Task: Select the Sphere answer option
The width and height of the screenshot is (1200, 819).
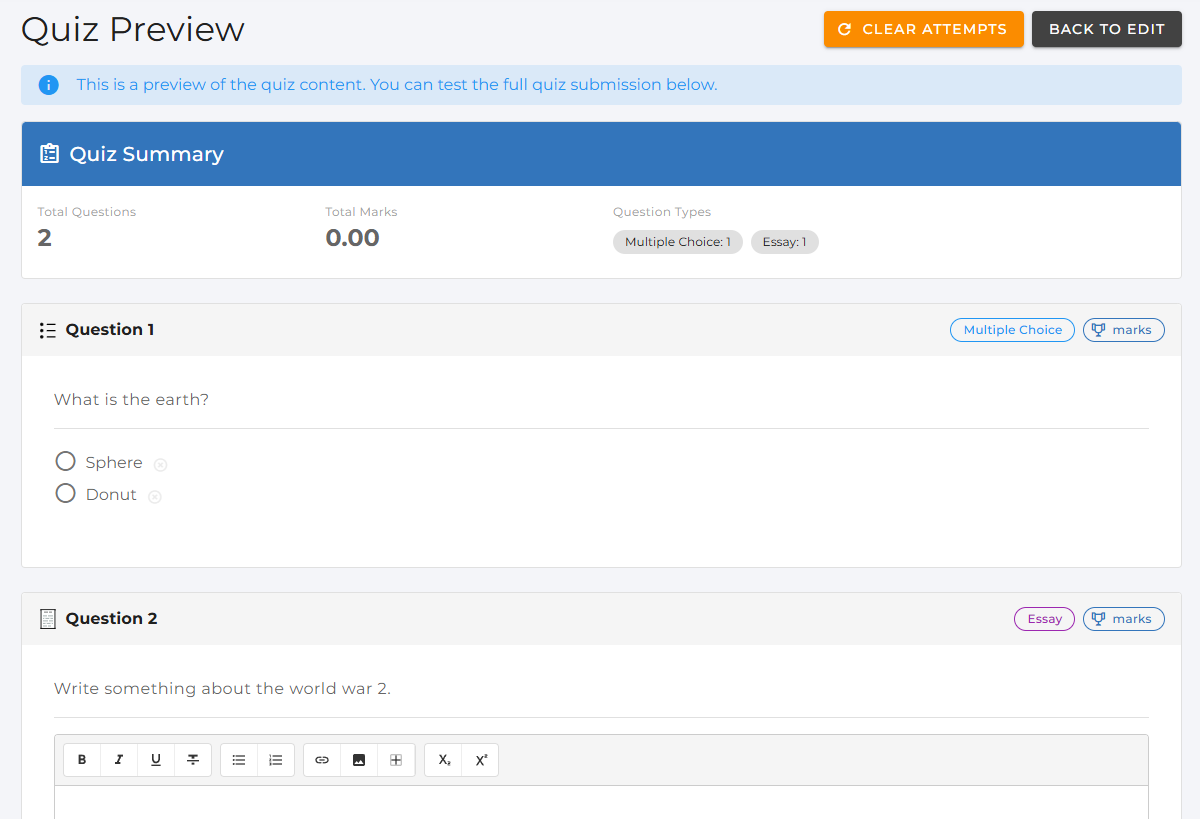Action: coord(66,461)
